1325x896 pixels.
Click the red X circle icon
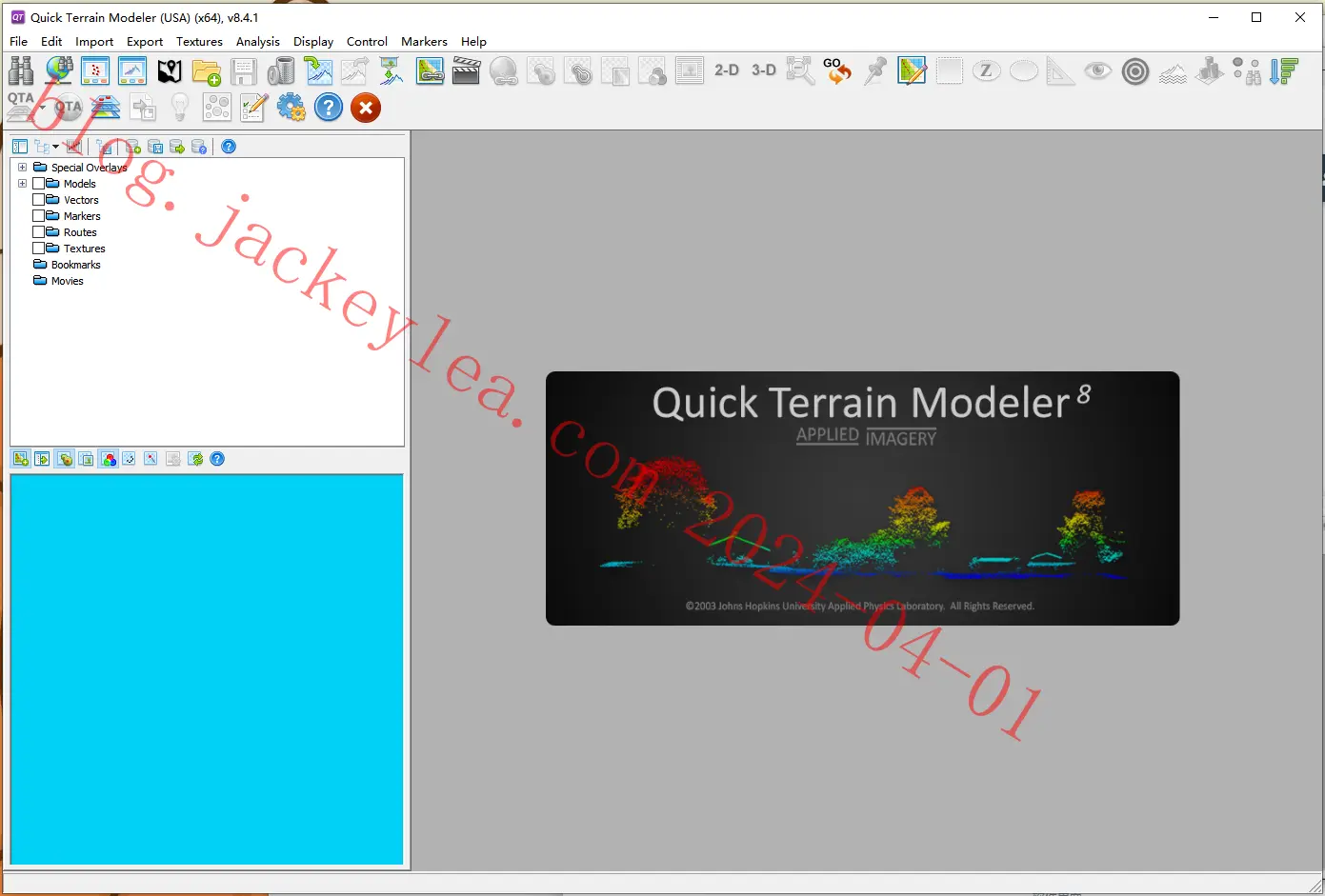(x=365, y=108)
